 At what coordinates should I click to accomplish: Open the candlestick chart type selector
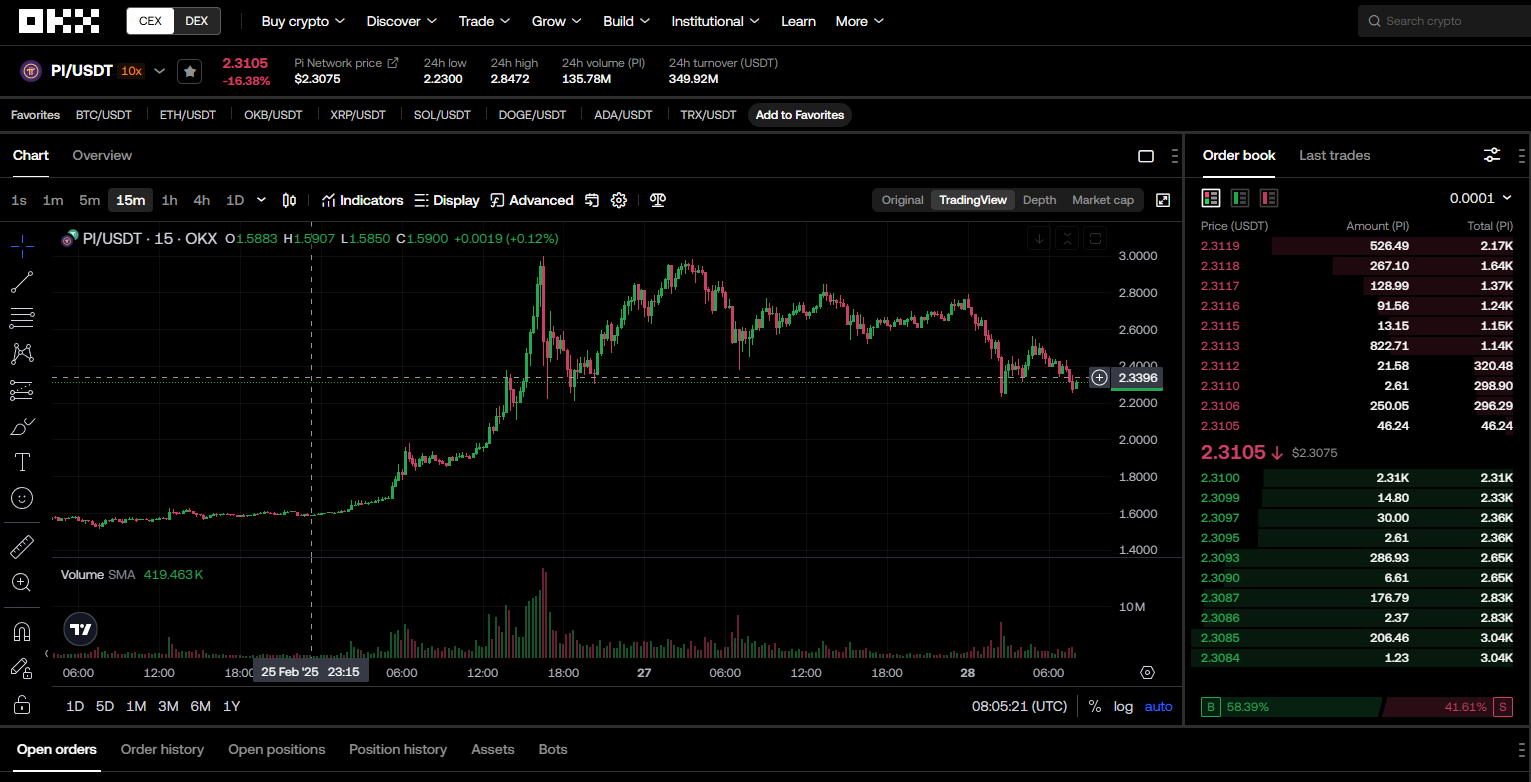289,200
